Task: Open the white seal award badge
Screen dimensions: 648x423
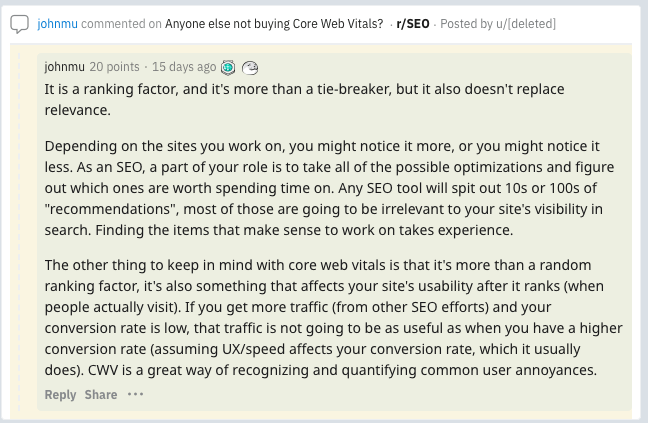Action: point(250,67)
